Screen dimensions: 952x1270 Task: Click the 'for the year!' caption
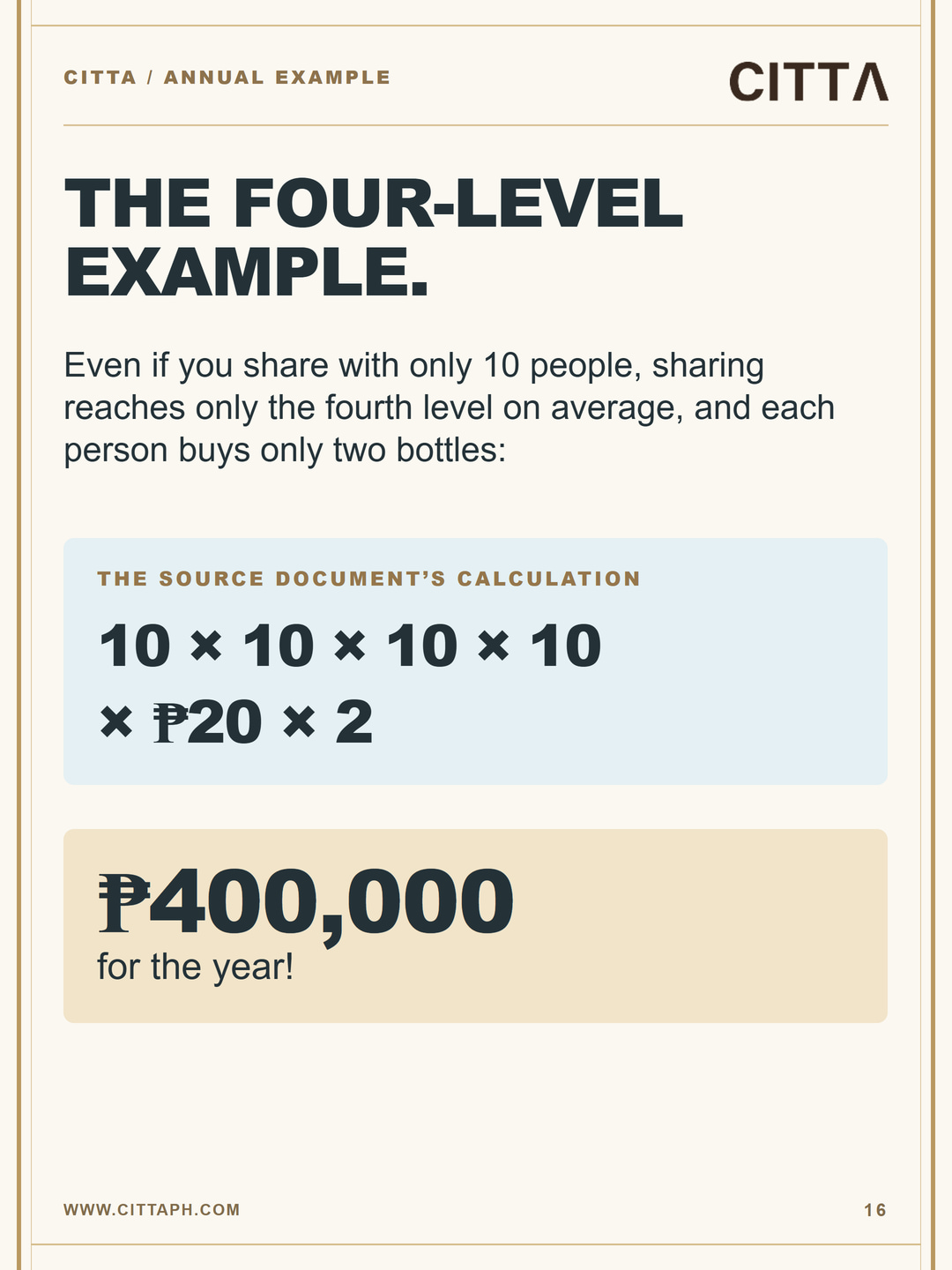click(196, 967)
